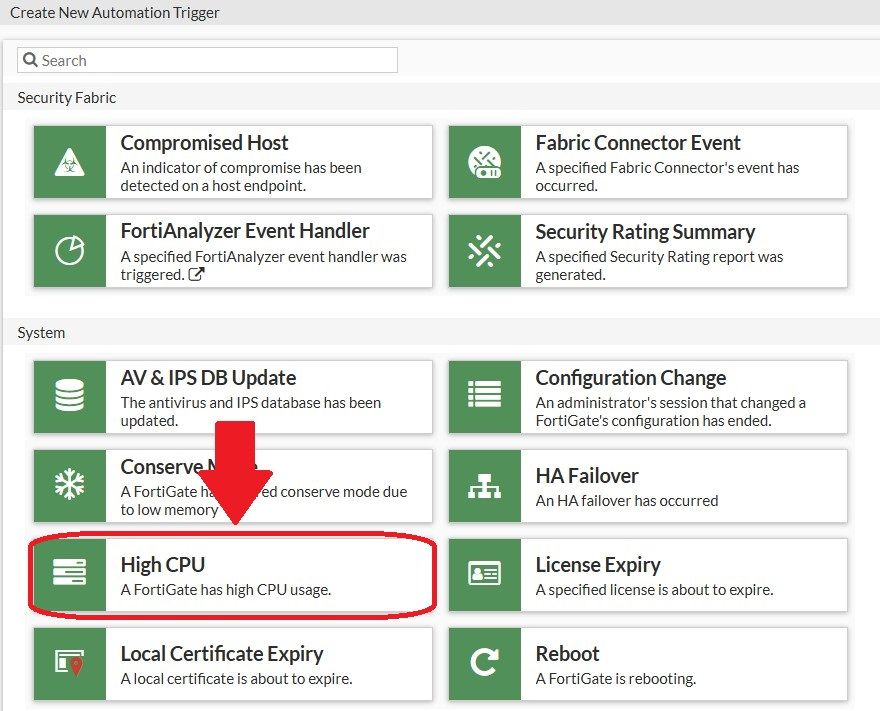Click the search magnifier icon
This screenshot has height=711, width=880.
(x=30, y=60)
